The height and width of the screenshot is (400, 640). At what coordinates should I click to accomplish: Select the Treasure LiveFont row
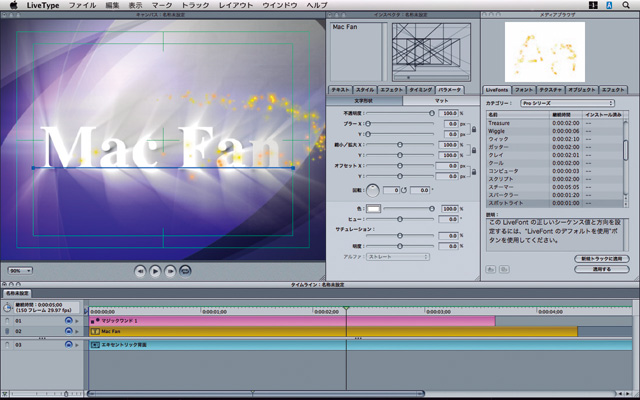(x=554, y=123)
